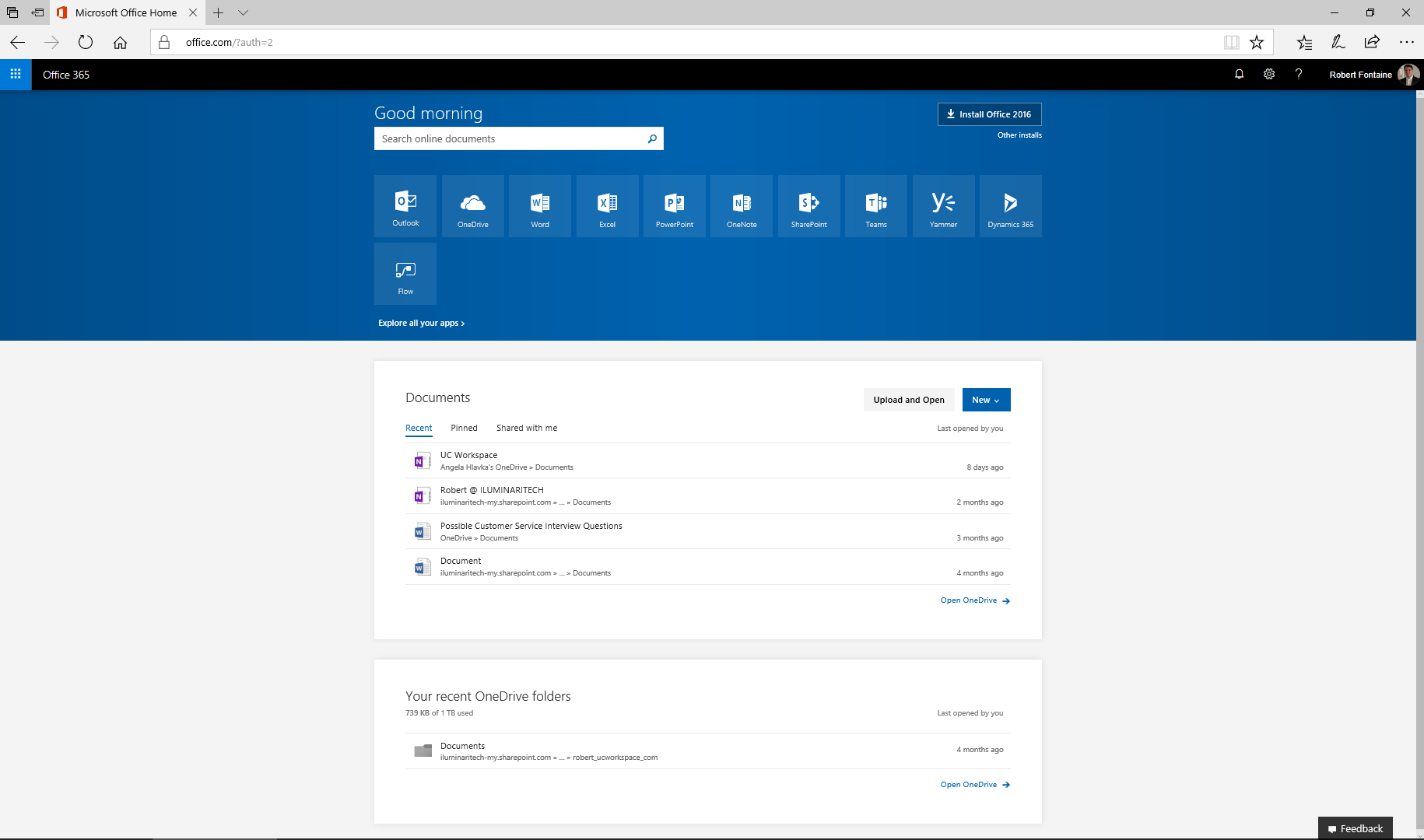Open the PowerPoint tile
The height and width of the screenshot is (840, 1424).
[x=675, y=206]
